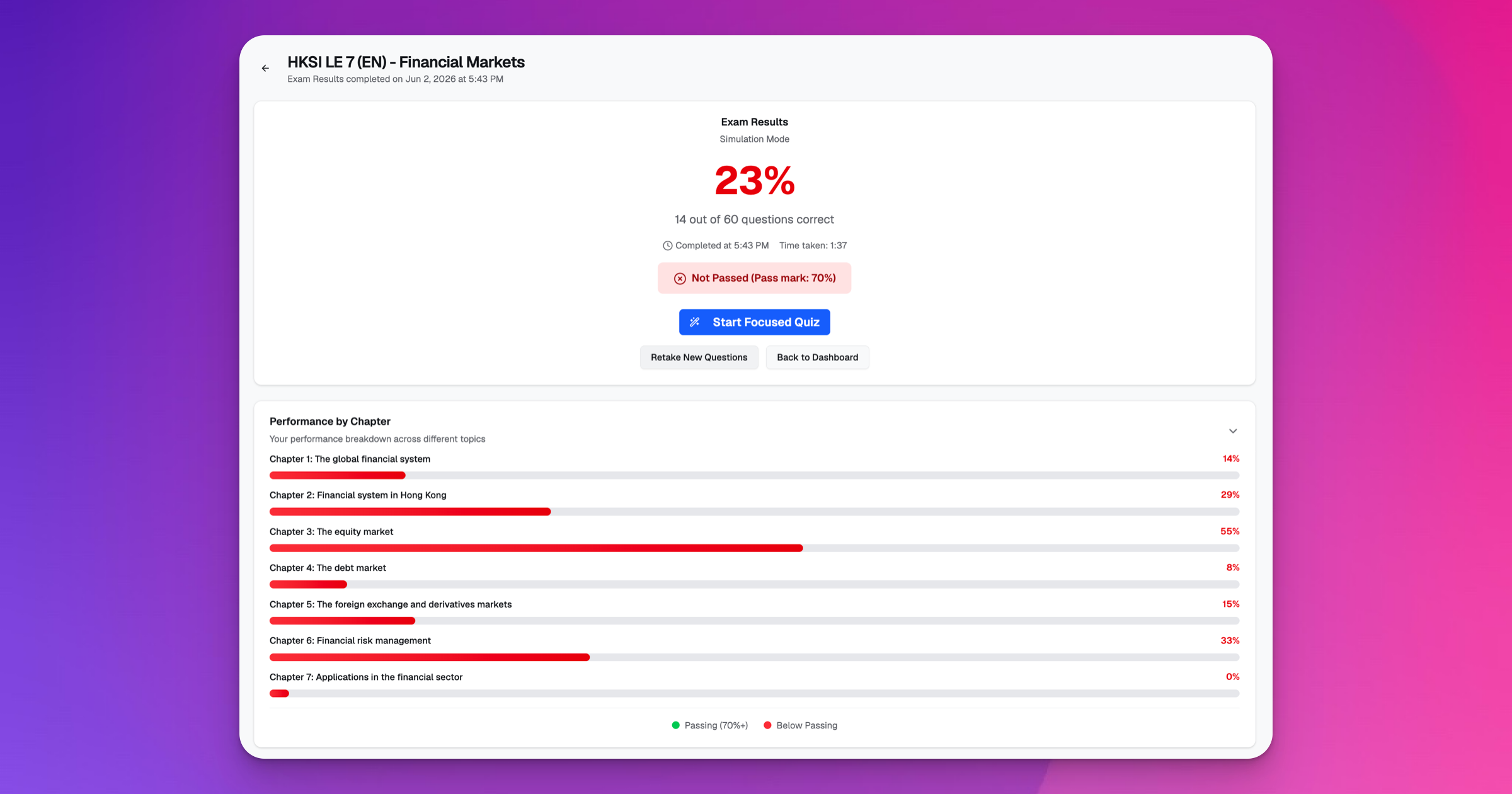1512x794 pixels.
Task: Click the Chapter 7 applications progress bar
Action: (754, 693)
